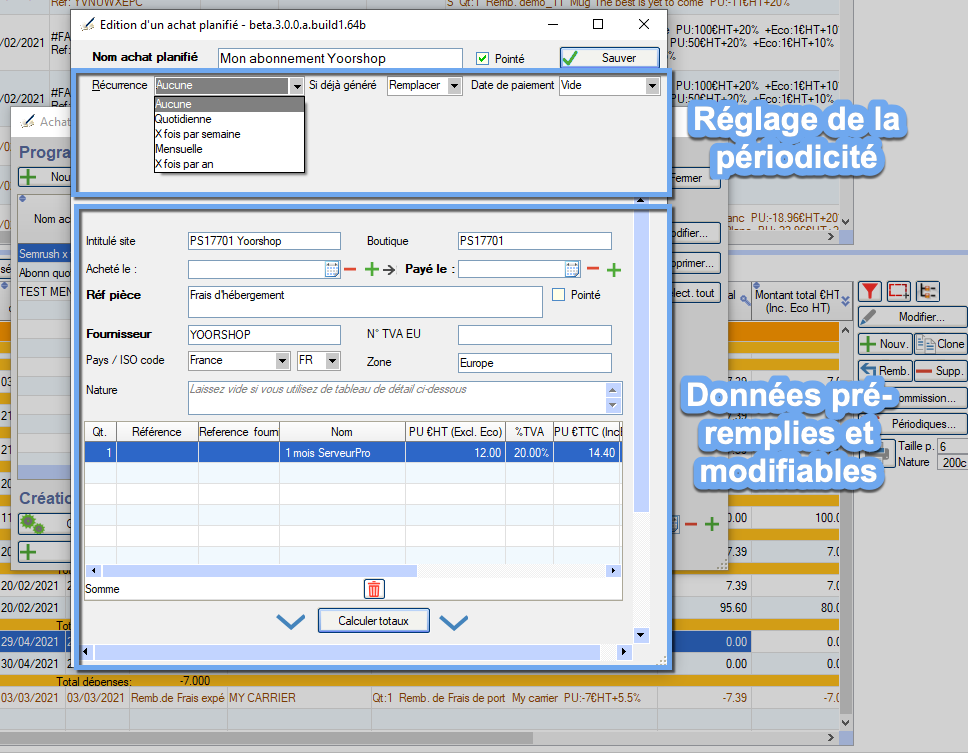968x753 pixels.
Task: Select Aucune in recurrence list
Action: click(x=229, y=104)
